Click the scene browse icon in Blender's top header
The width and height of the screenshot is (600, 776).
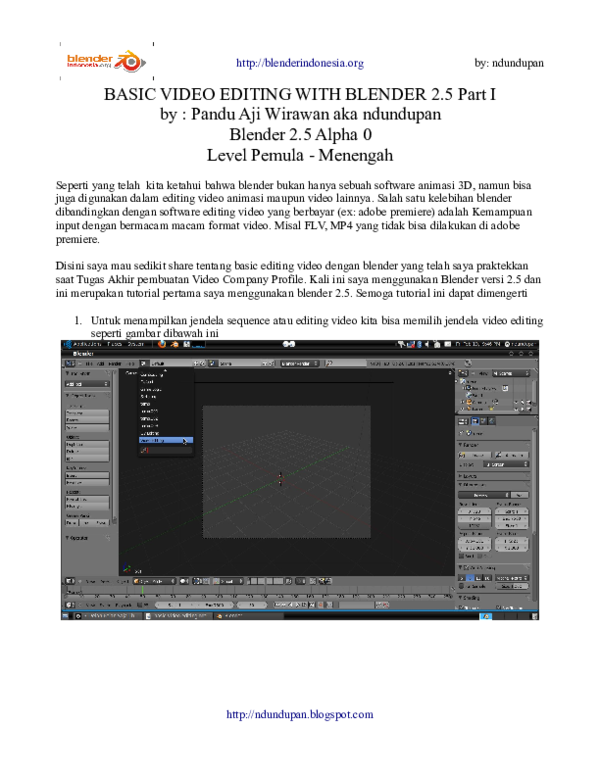pos(212,363)
